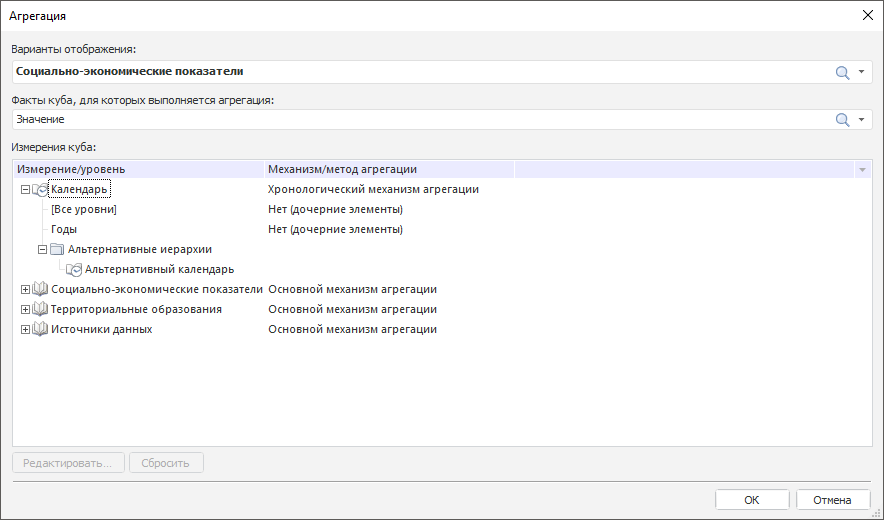Click the Альтернативный календарь clock icon
This screenshot has height=520, width=884.
pyautogui.click(x=73, y=269)
